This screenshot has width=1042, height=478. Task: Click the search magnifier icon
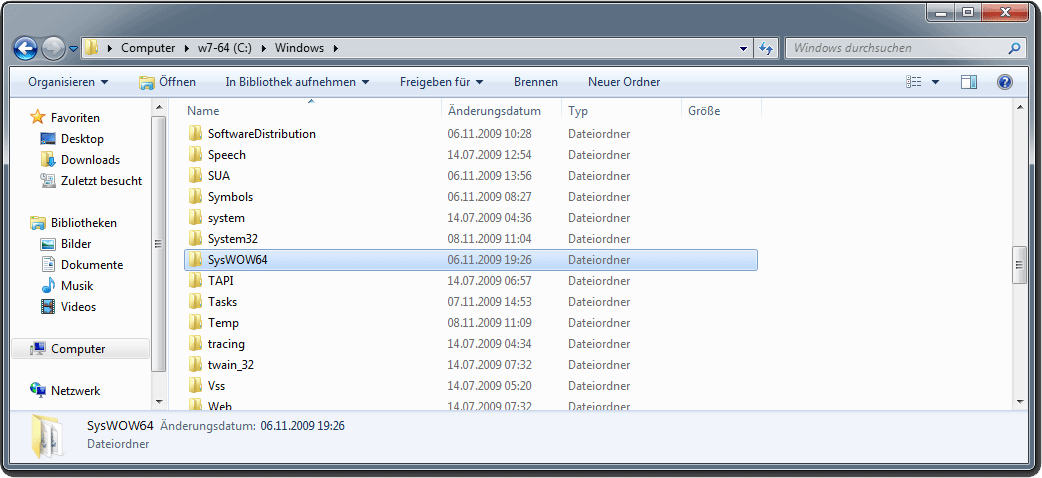pos(1014,48)
